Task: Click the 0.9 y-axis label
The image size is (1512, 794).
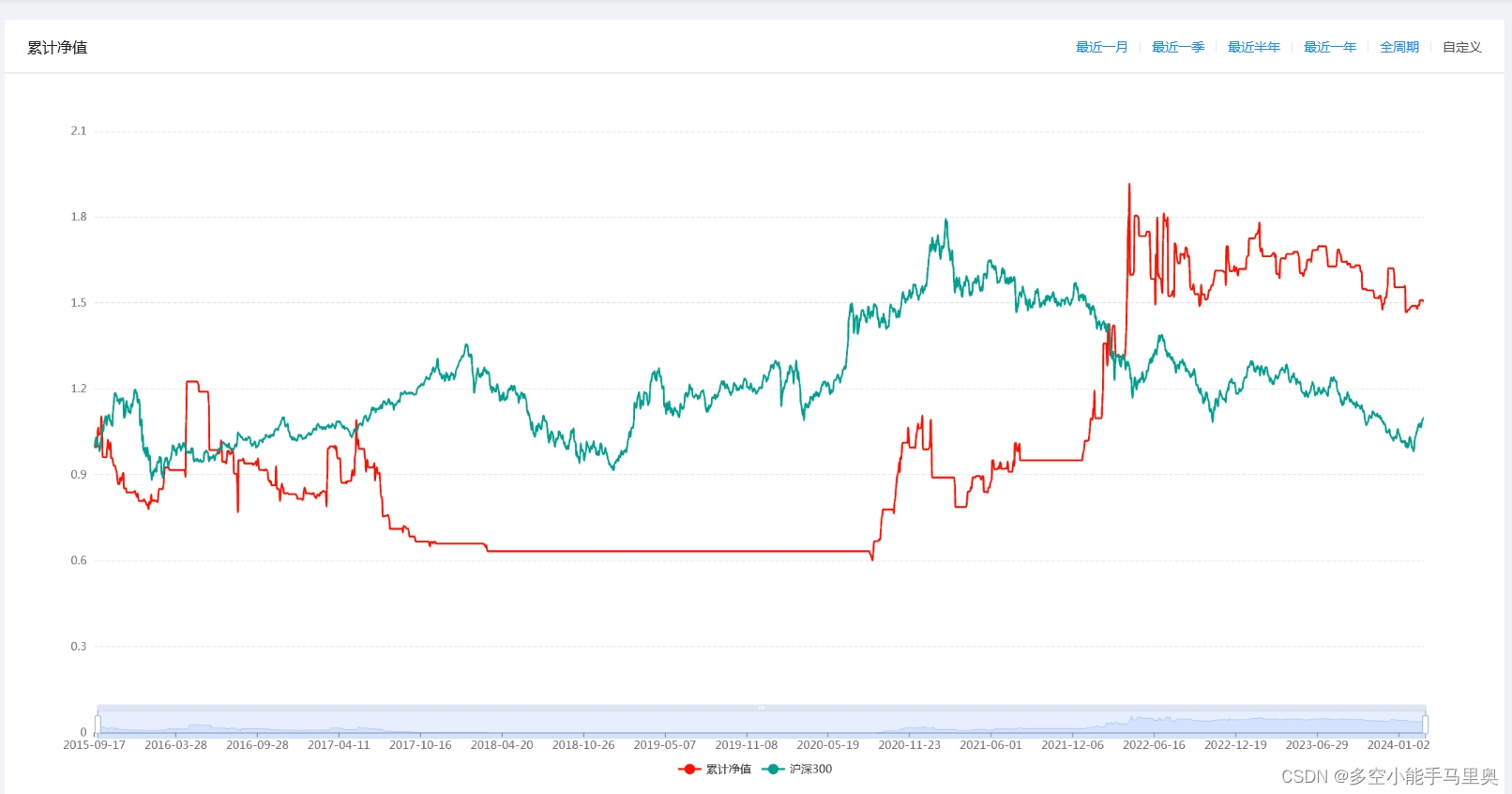Action: pyautogui.click(x=79, y=474)
